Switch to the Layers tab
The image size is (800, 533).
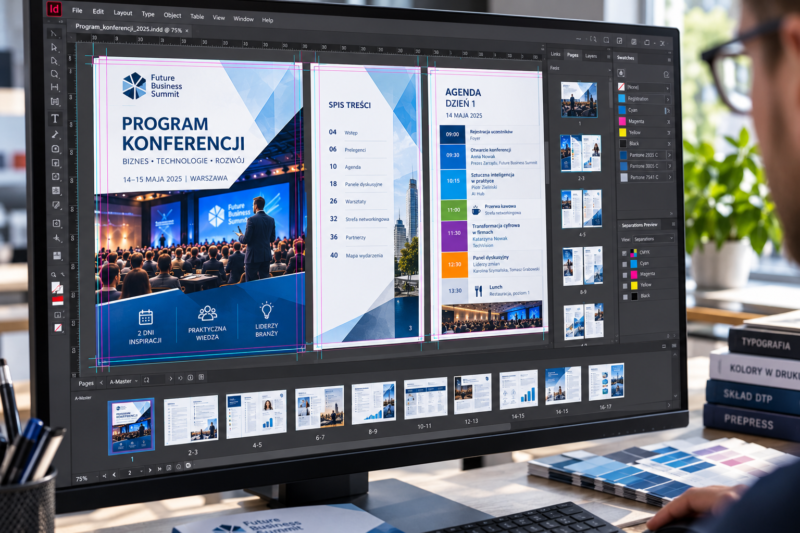[591, 56]
